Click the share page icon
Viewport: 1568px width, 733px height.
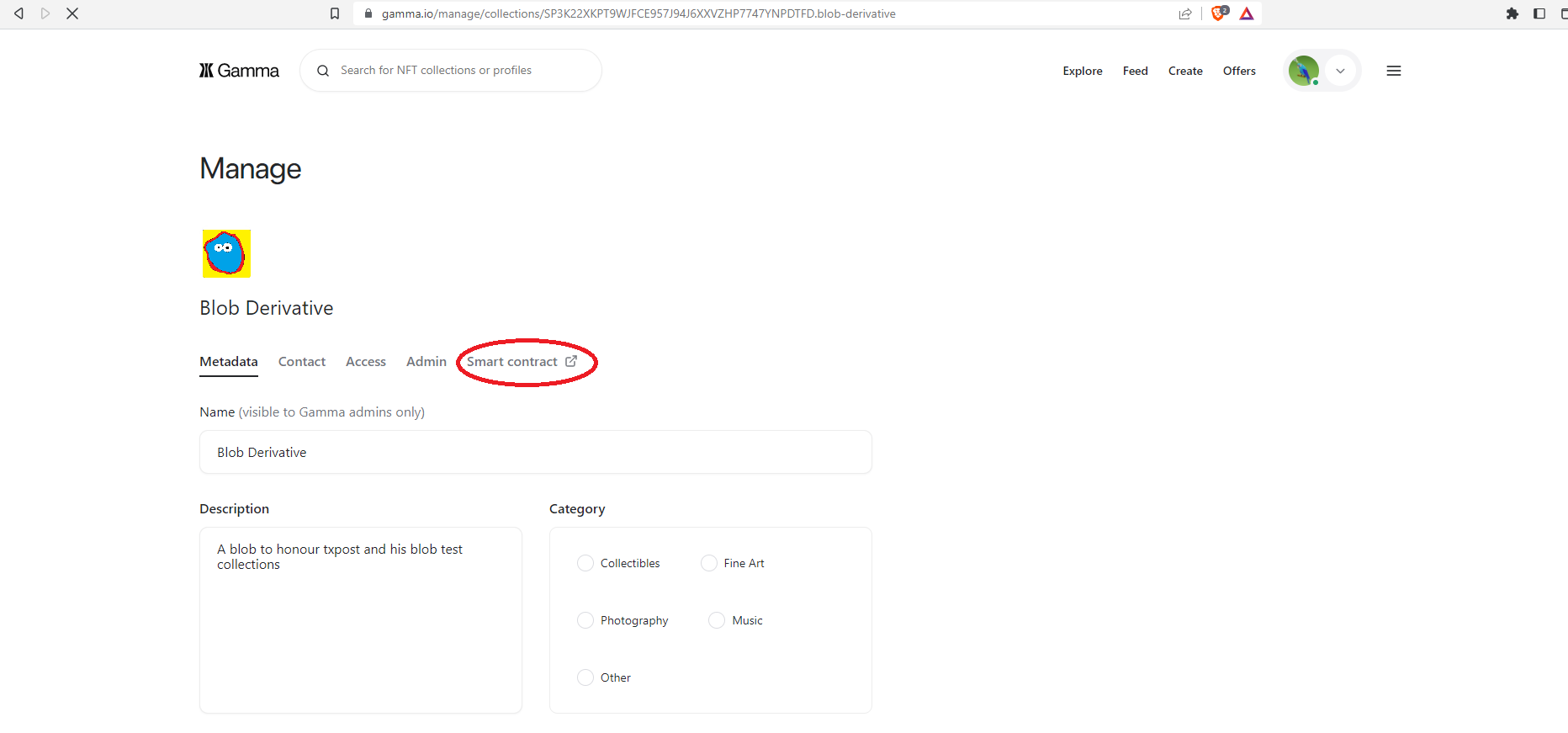click(x=1185, y=13)
